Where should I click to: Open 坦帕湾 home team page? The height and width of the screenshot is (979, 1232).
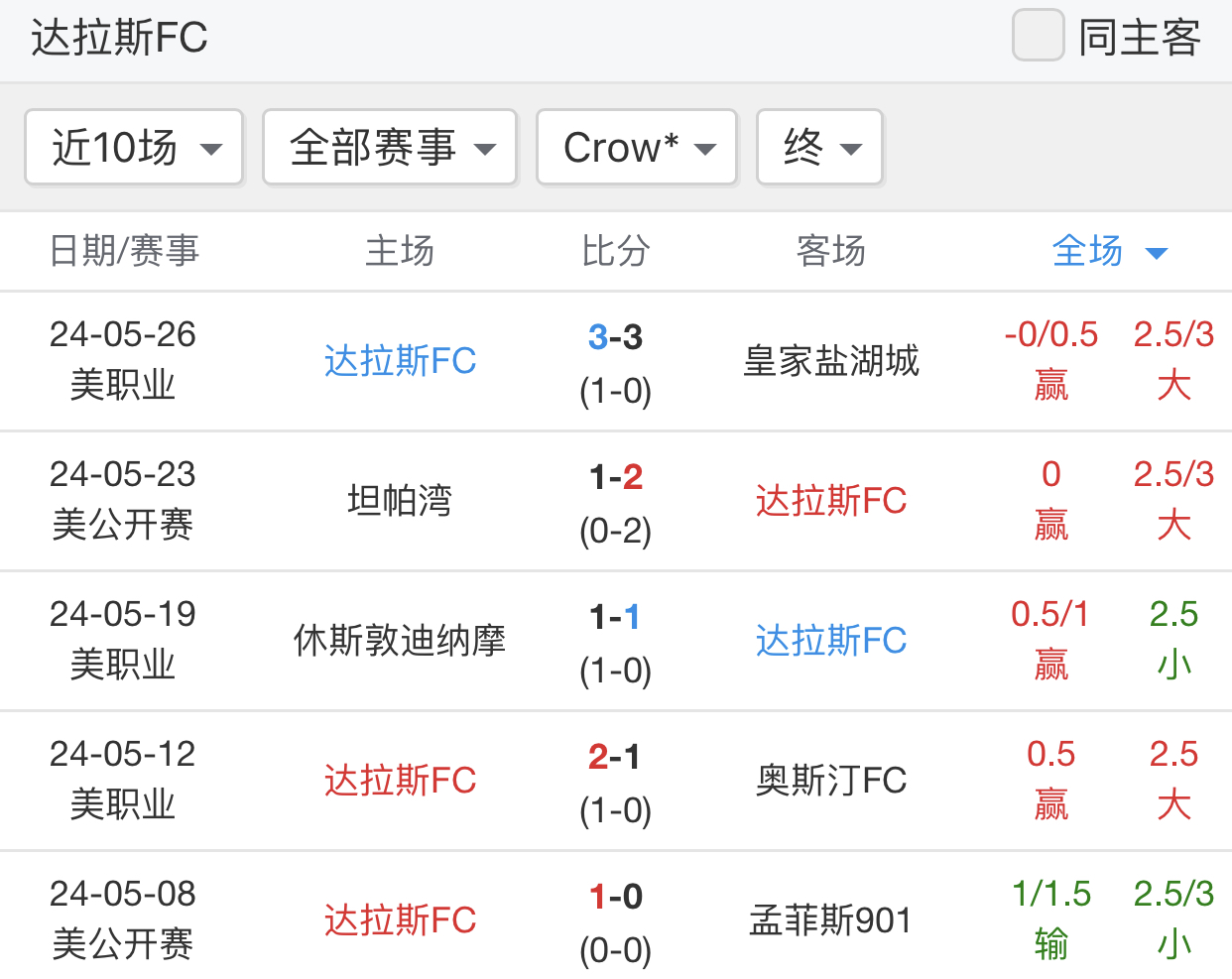point(400,501)
